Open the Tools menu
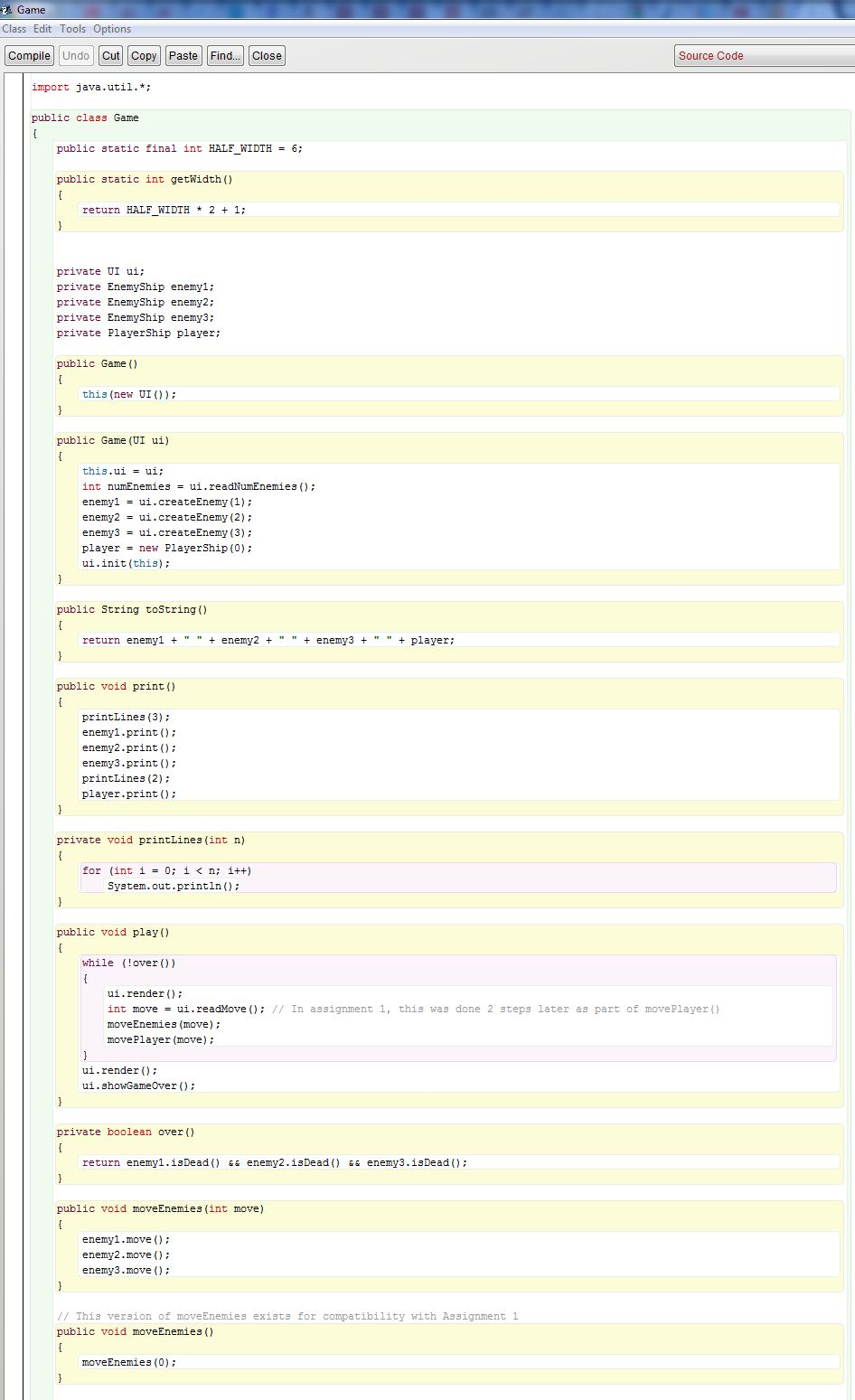 click(72, 28)
